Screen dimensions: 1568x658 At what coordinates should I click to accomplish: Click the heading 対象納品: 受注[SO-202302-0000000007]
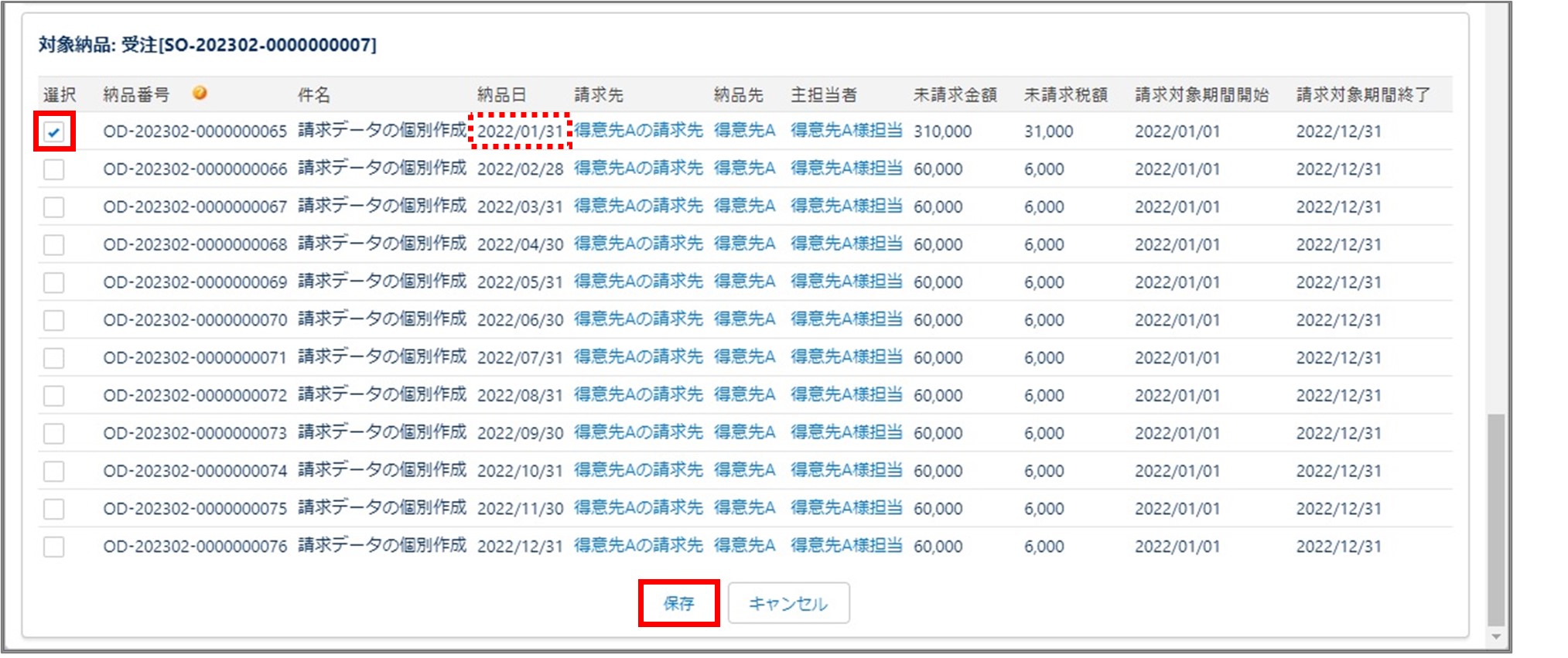(x=207, y=45)
